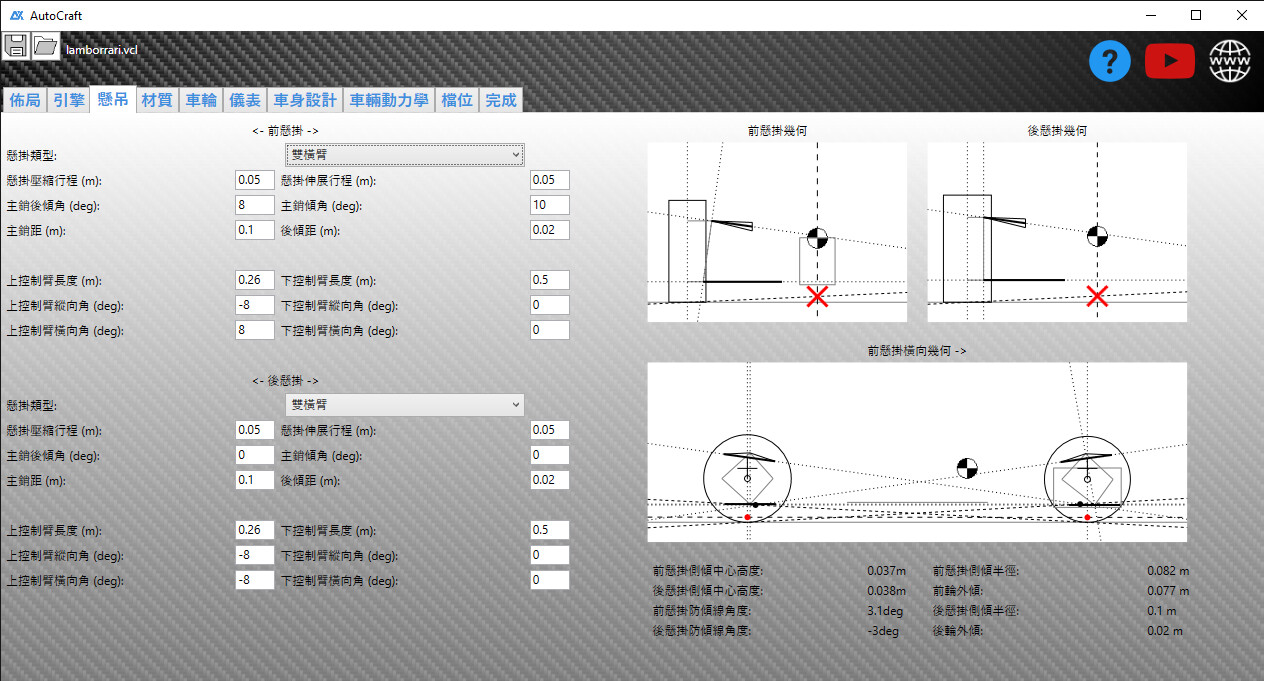Click the 前懸掛幾何 diagram

[777, 232]
